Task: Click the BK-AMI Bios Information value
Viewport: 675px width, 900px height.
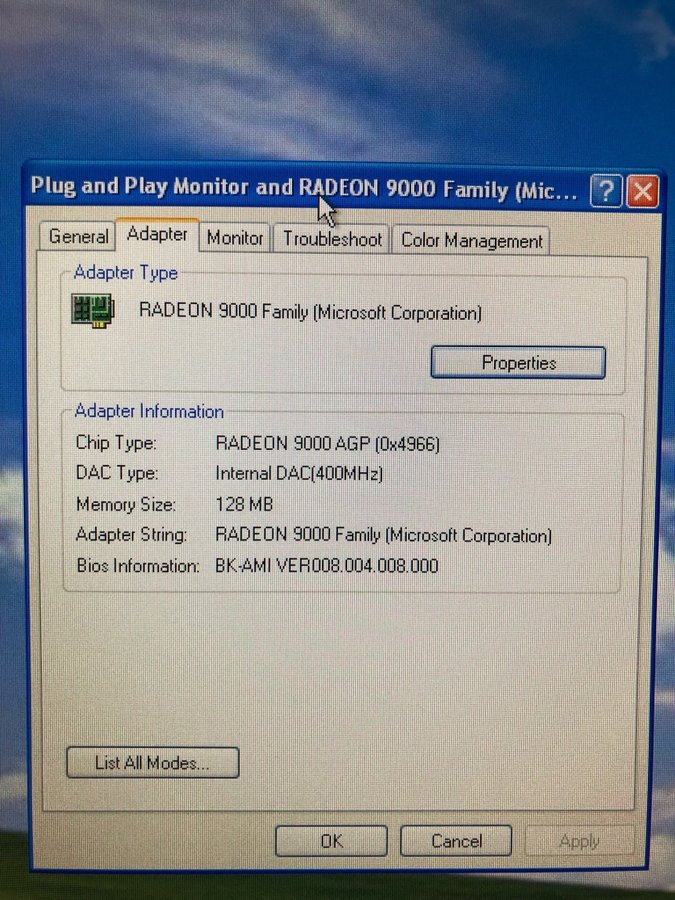Action: [326, 566]
